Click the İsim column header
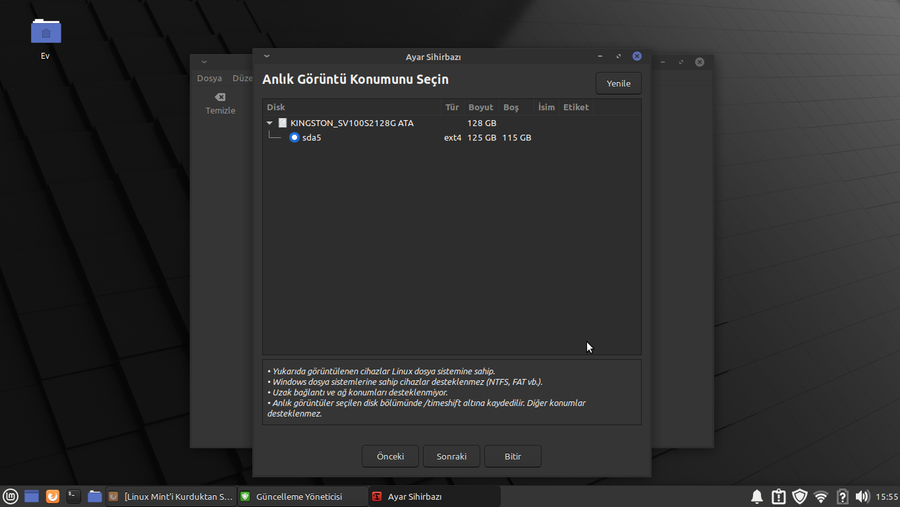Screen dimensions: 900x507 pyautogui.click(x=546, y=107)
